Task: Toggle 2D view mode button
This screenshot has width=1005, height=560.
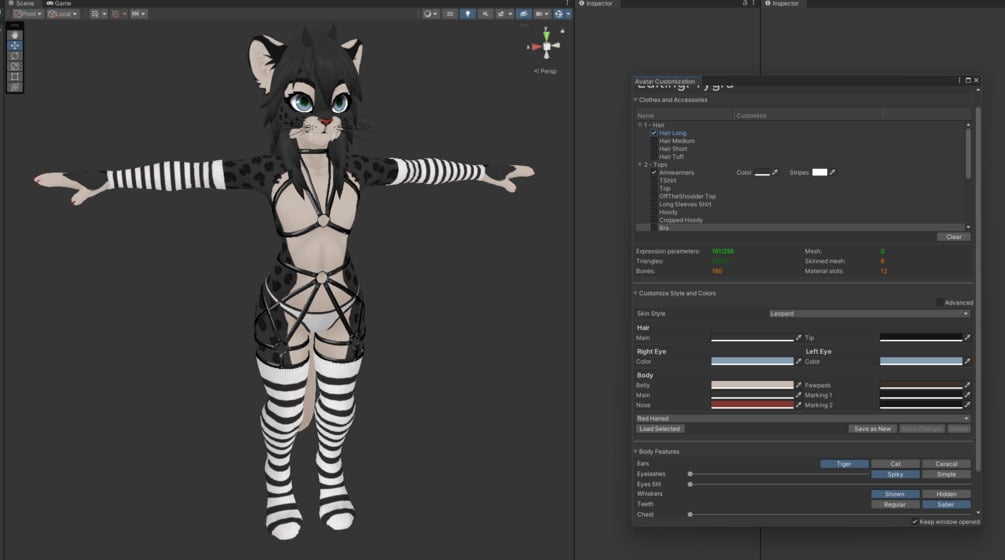Action: [449, 13]
